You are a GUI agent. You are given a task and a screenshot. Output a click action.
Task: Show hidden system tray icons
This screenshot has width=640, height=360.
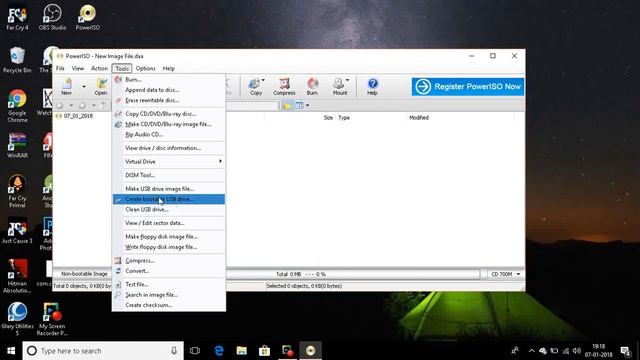[x=531, y=351]
